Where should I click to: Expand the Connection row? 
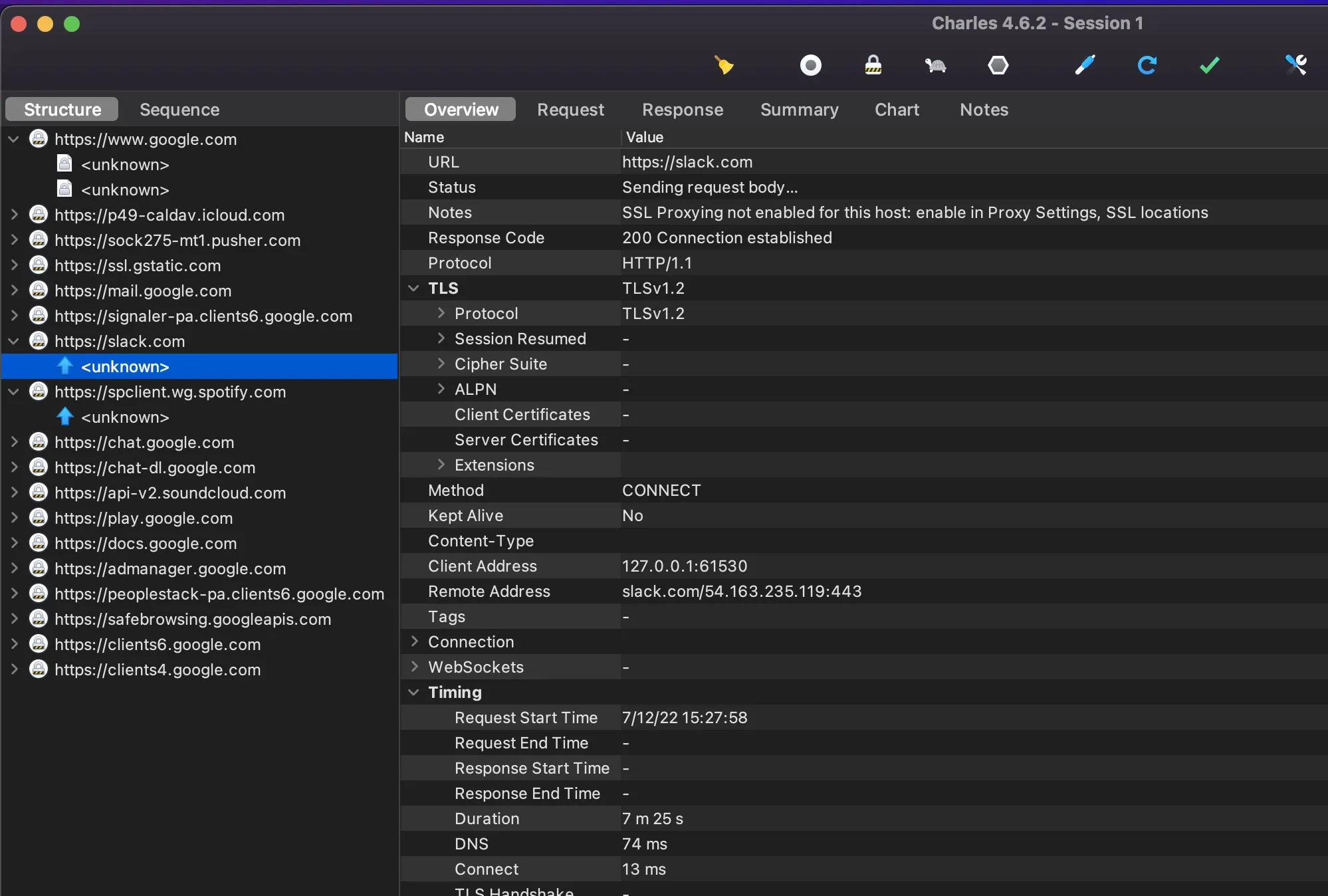(x=414, y=641)
